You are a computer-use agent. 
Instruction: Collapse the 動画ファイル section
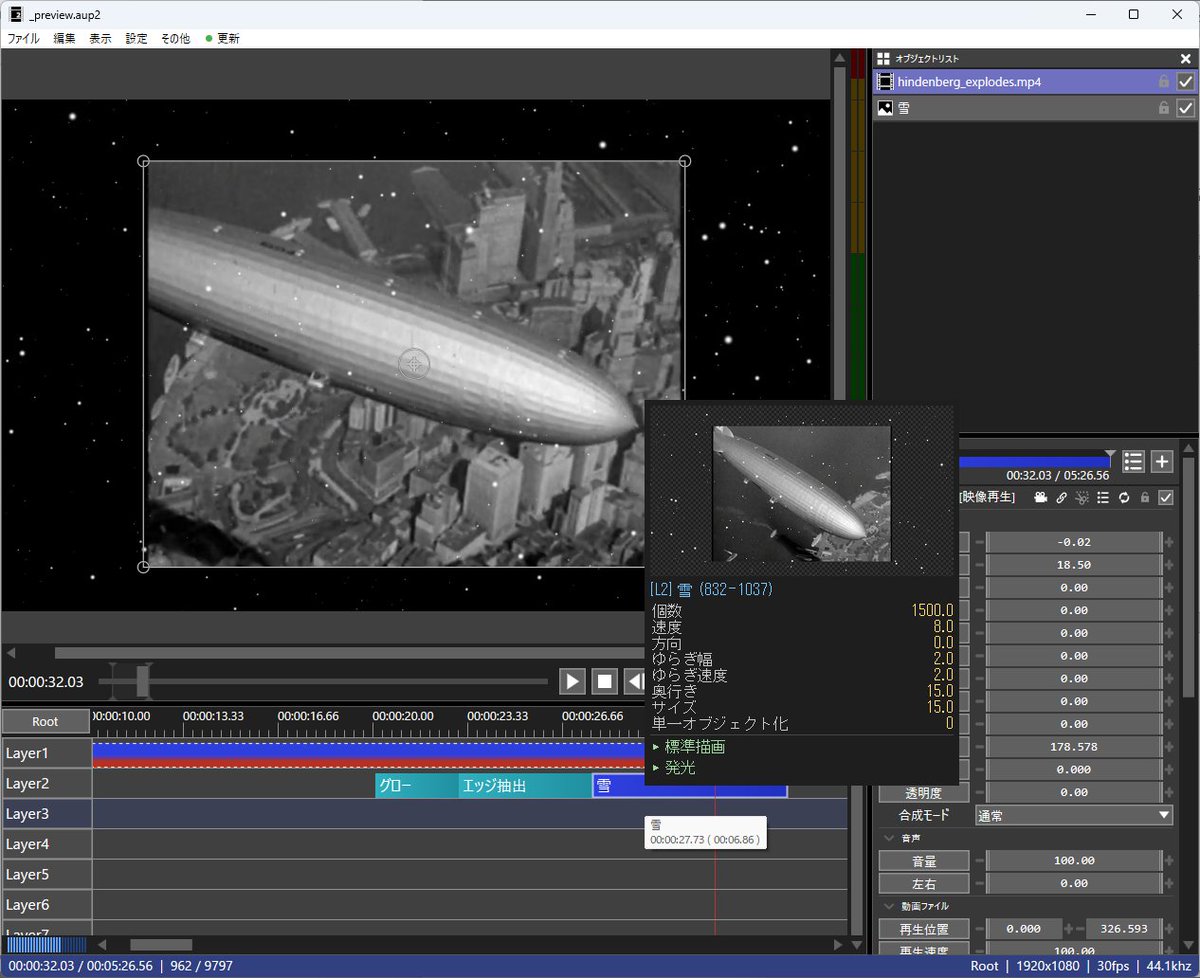click(889, 906)
